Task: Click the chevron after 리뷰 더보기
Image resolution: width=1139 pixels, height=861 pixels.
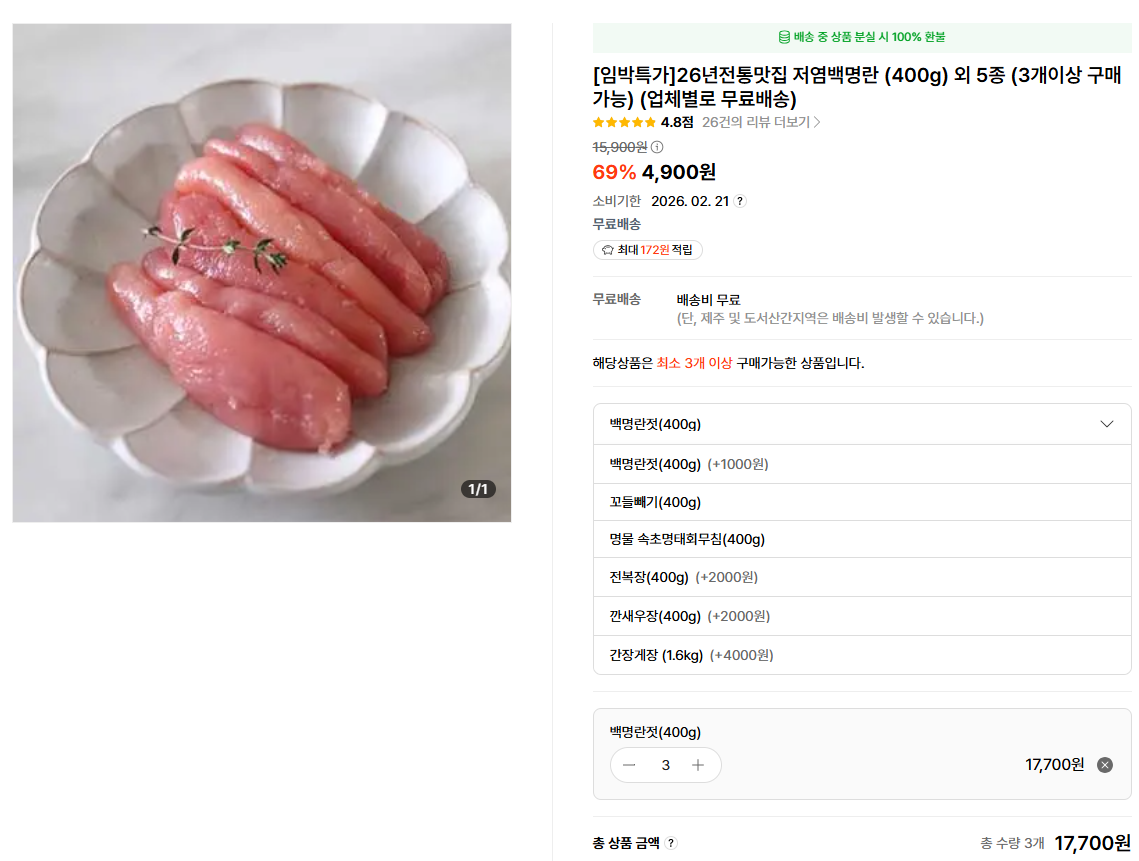Action: [x=817, y=122]
